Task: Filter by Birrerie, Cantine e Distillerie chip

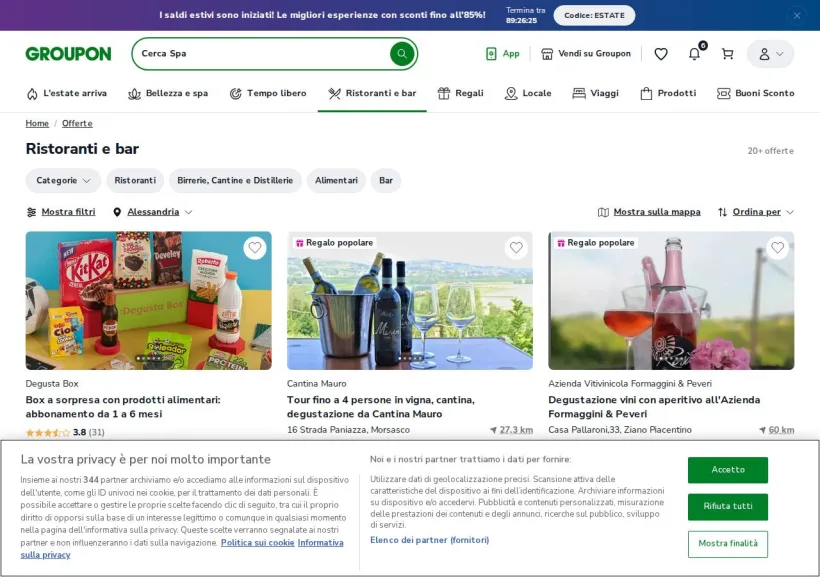Action: tap(235, 180)
